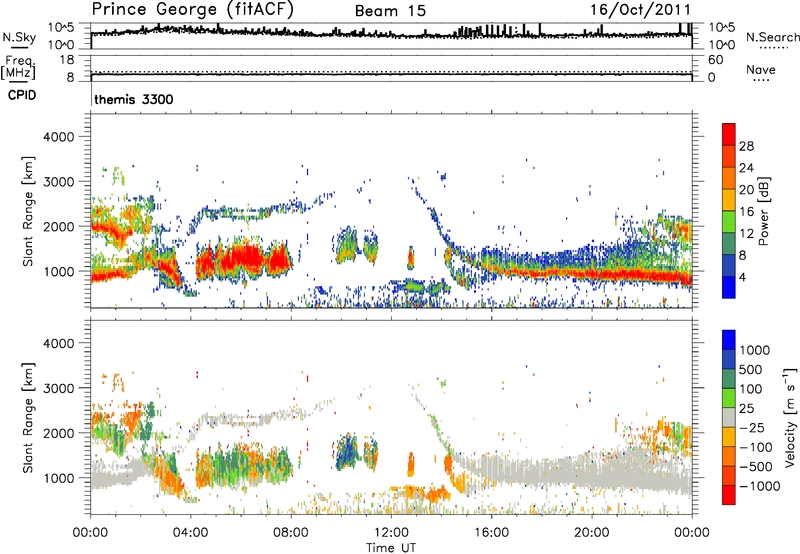Click the "18" frequency axis tick
The height and width of the screenshot is (554, 800).
click(67, 60)
